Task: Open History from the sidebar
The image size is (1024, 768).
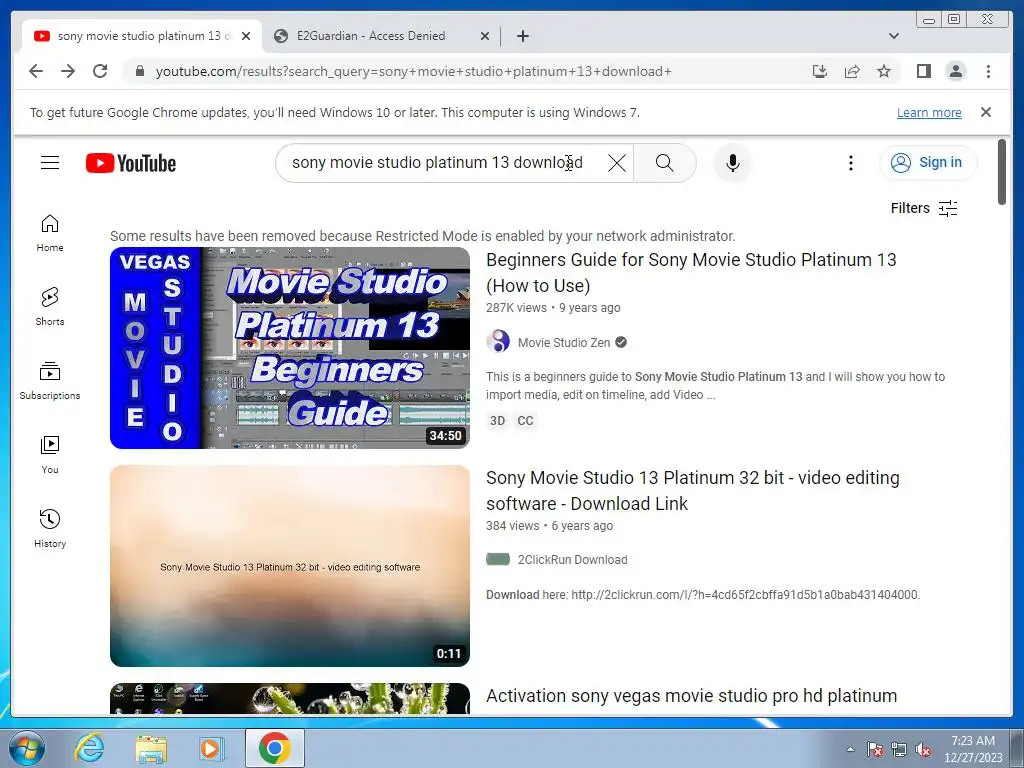Action: (50, 528)
